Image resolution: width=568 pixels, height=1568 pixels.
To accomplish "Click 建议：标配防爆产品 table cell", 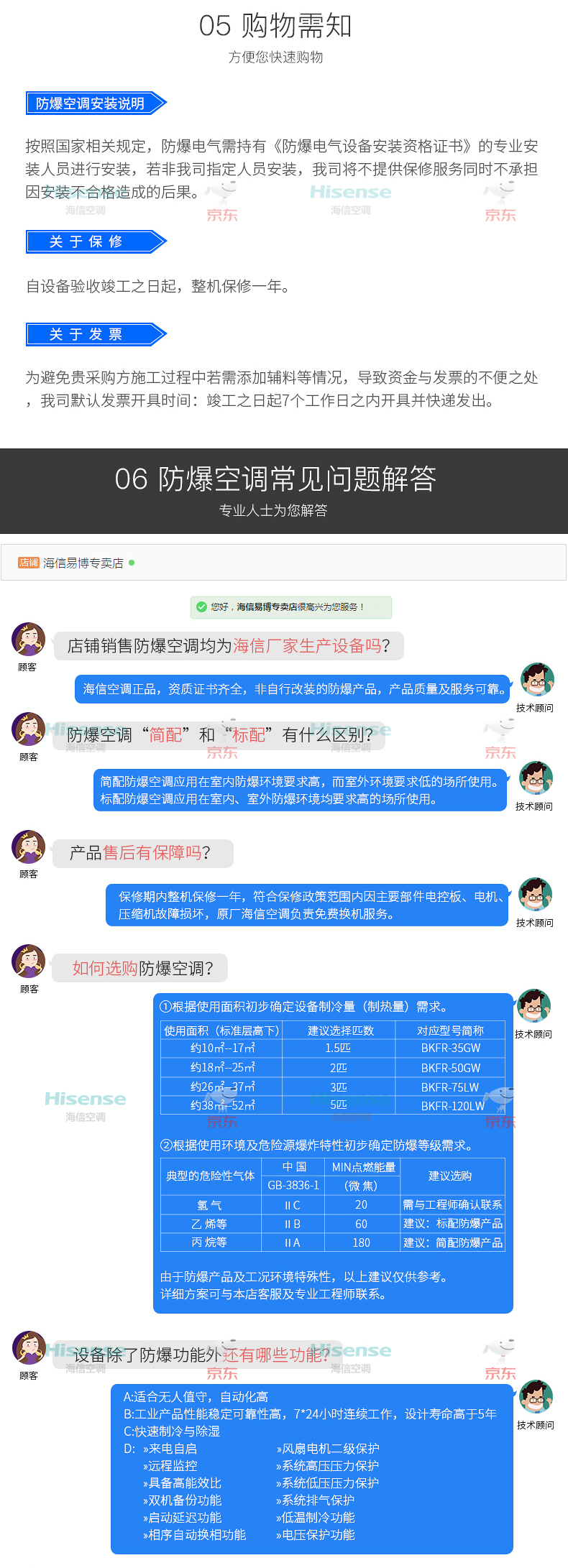I will point(453,1224).
